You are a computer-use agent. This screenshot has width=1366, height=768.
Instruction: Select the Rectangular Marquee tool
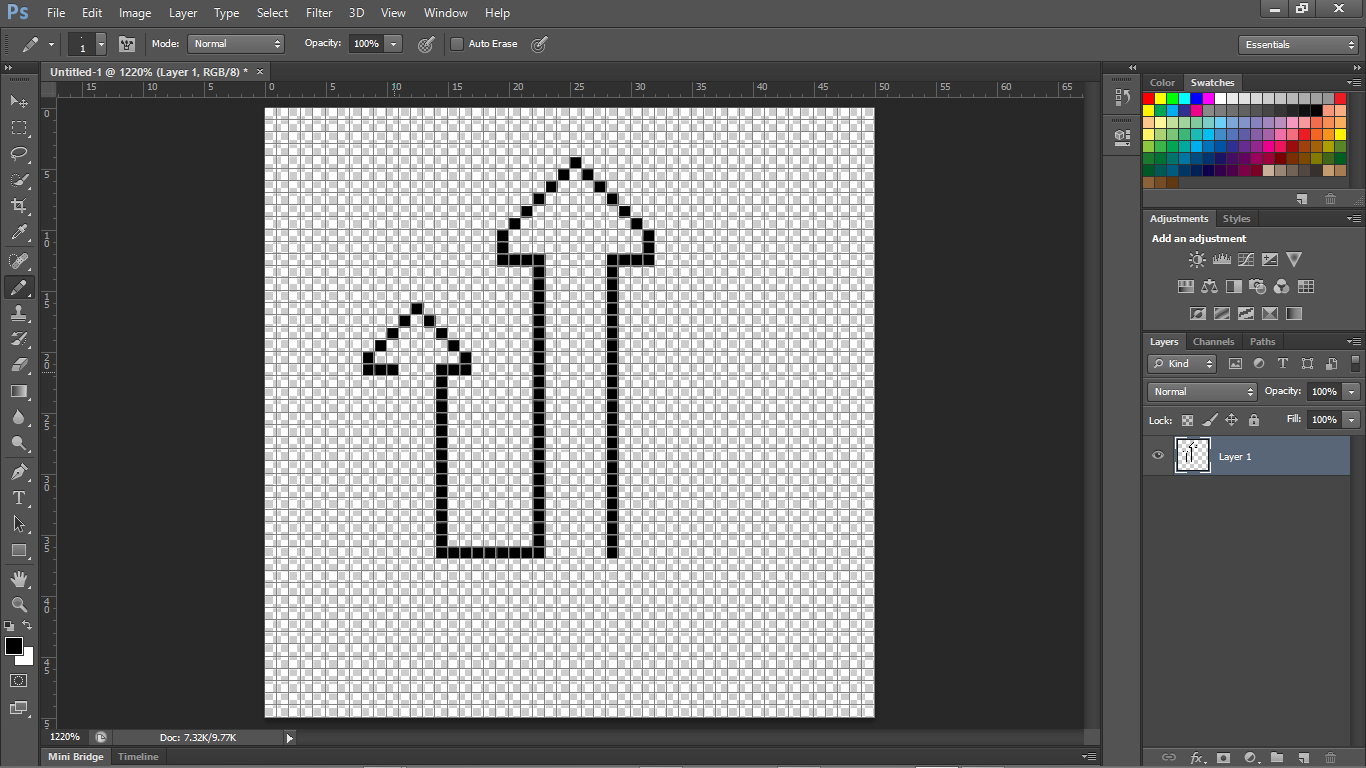tap(19, 128)
